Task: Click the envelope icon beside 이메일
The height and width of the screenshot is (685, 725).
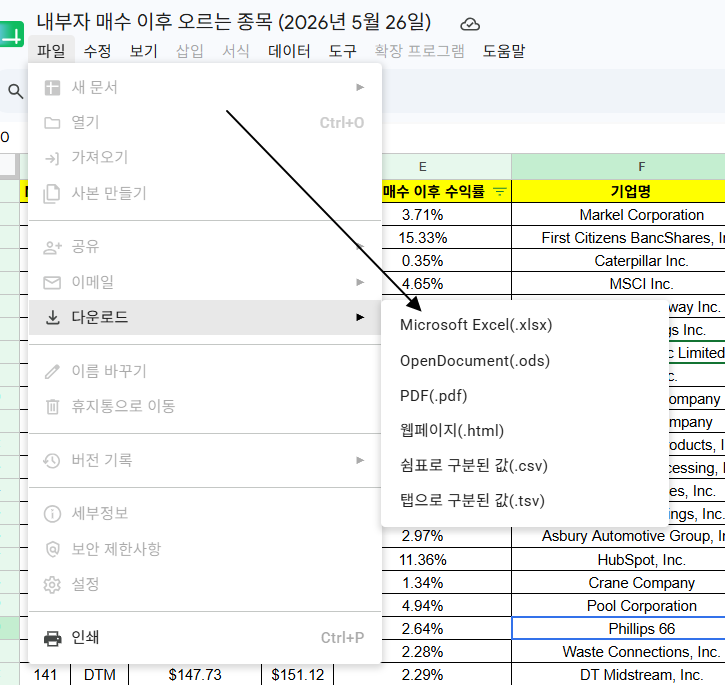Action: tap(52, 282)
